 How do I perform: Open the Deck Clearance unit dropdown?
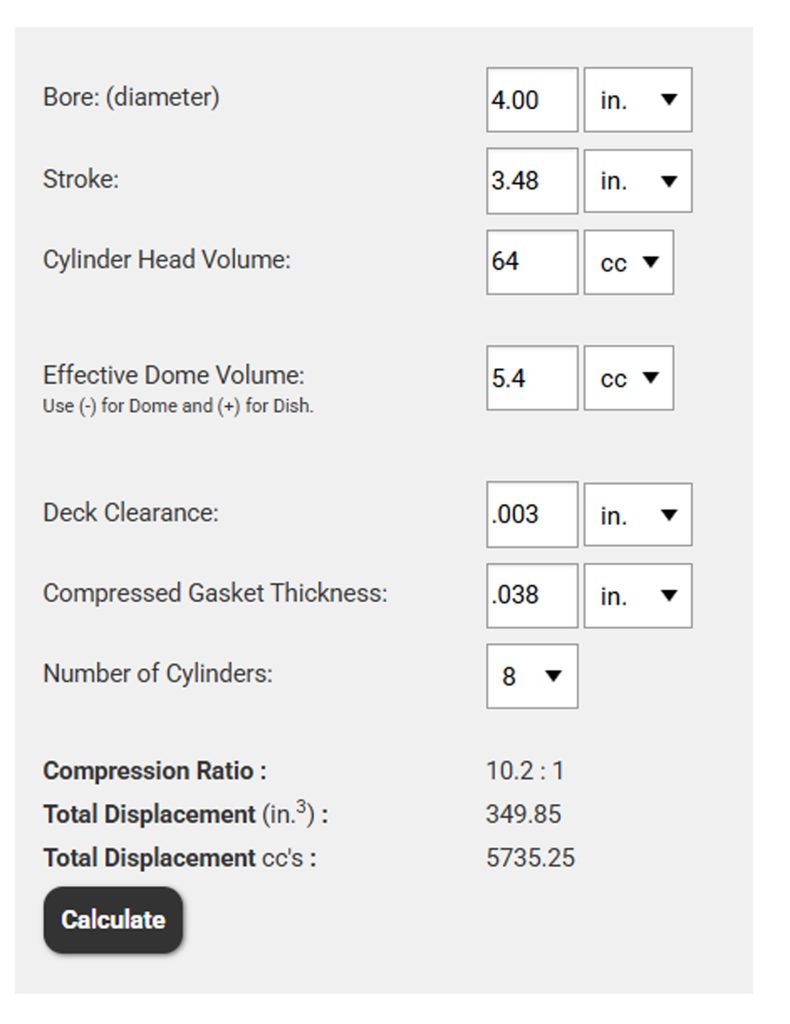click(x=638, y=514)
